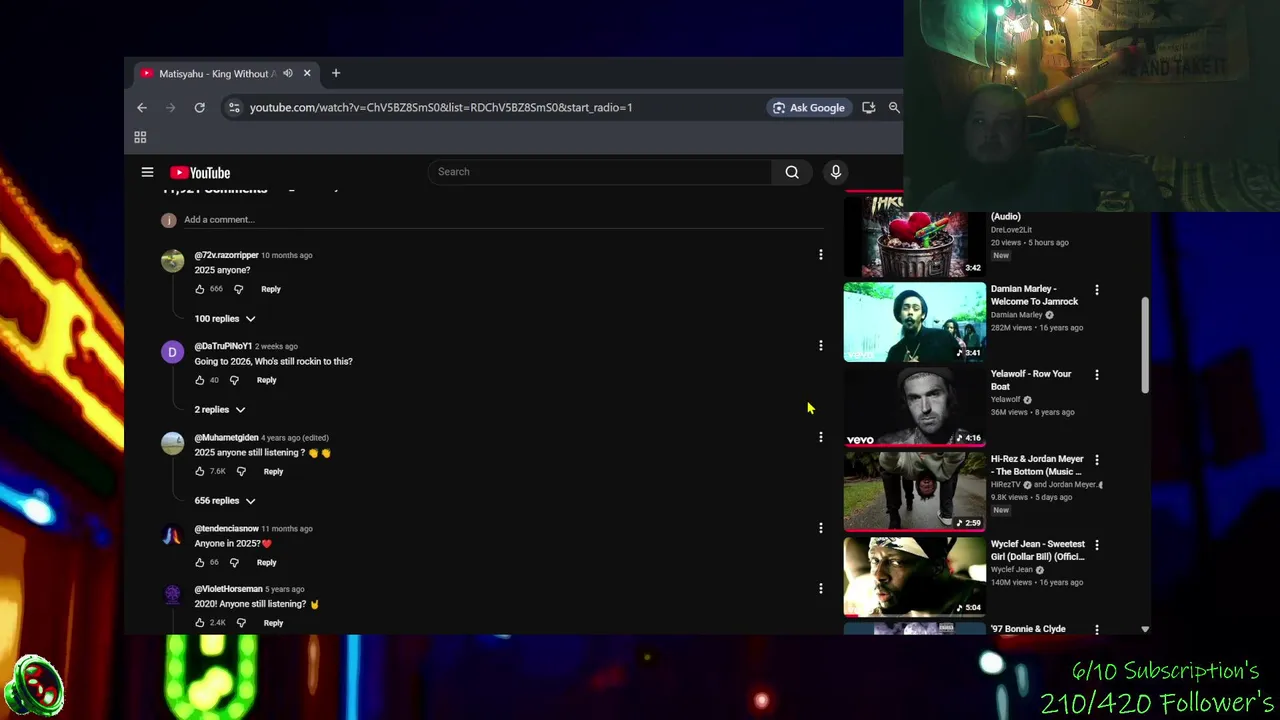Open zoom magnifier icon in address bar

pos(894,107)
